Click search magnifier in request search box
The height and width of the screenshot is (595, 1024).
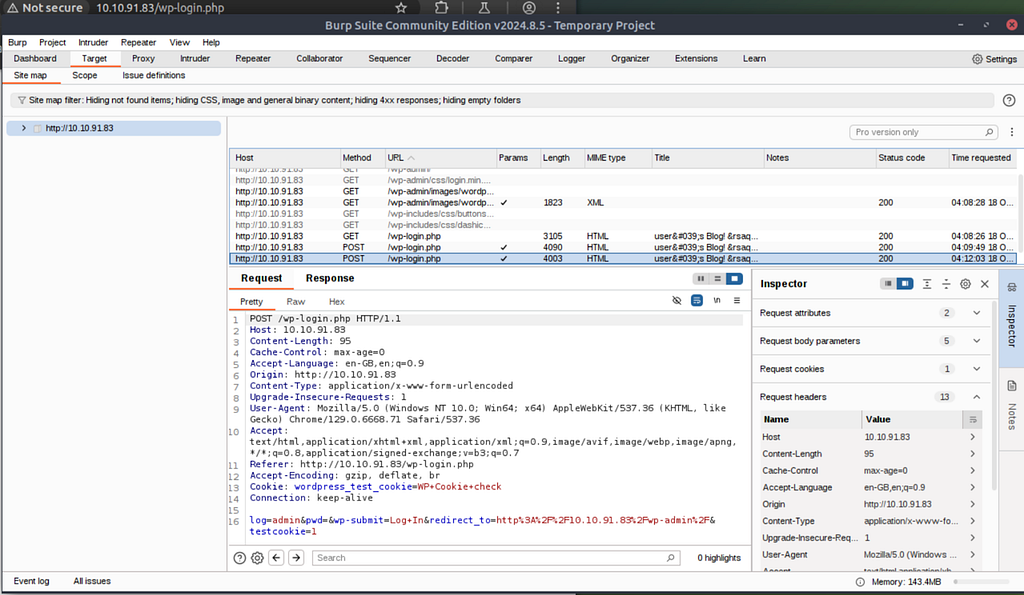tap(670, 558)
